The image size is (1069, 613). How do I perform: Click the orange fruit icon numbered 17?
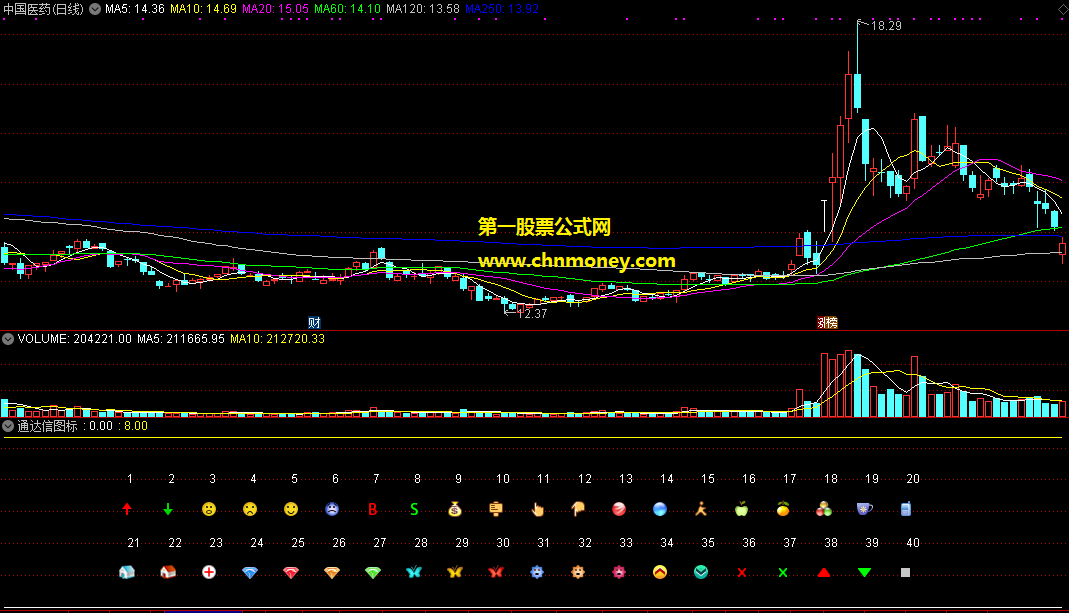tap(783, 509)
